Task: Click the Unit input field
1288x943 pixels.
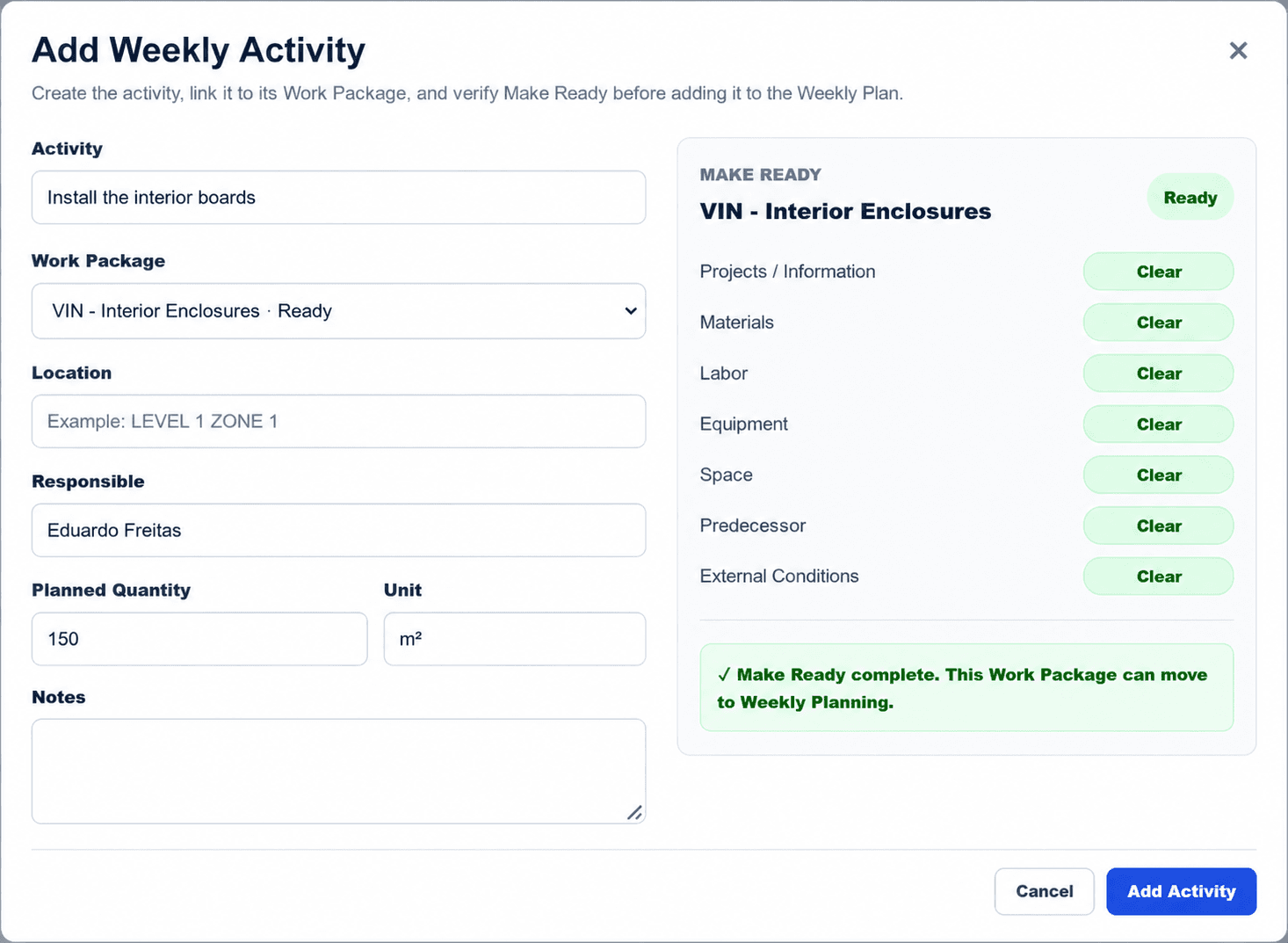Action: coord(515,639)
